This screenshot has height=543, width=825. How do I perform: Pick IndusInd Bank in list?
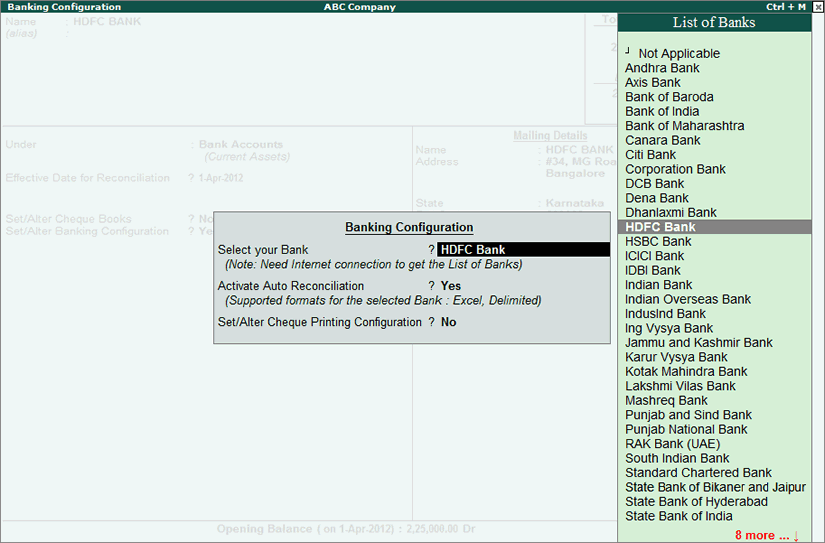(x=665, y=314)
